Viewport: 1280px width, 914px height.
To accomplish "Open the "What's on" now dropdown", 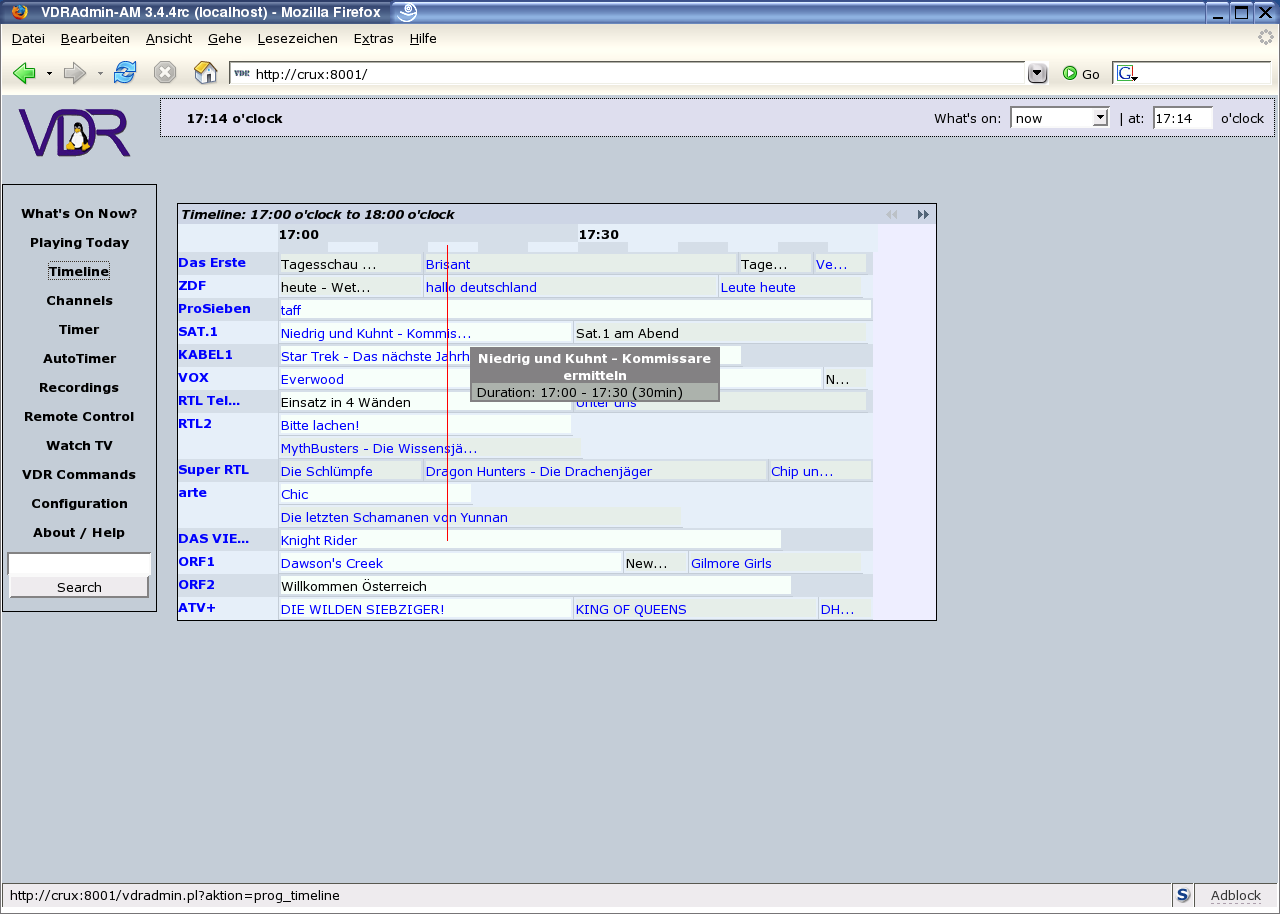I will 1059,118.
